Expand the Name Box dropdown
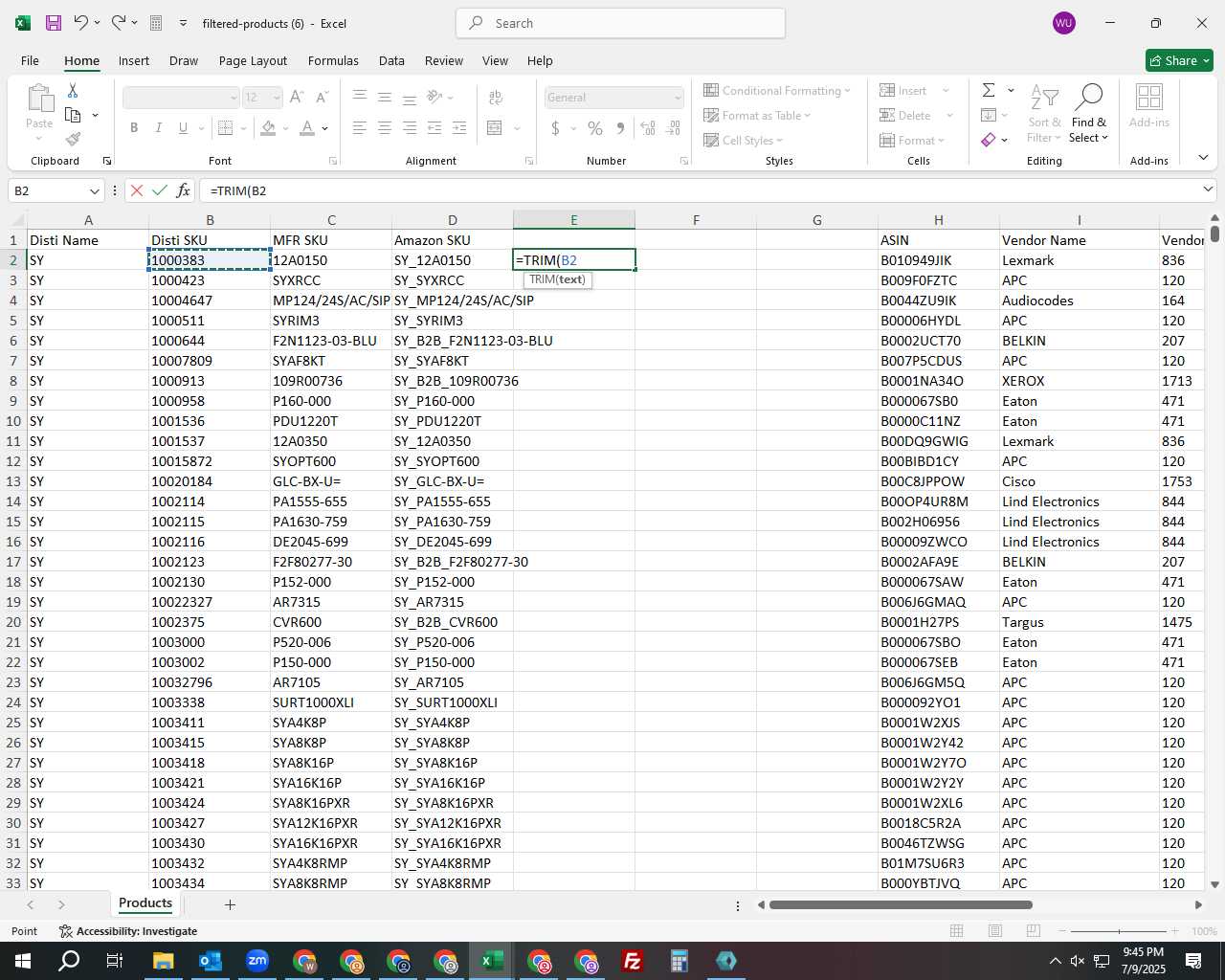1225x980 pixels. click(94, 190)
